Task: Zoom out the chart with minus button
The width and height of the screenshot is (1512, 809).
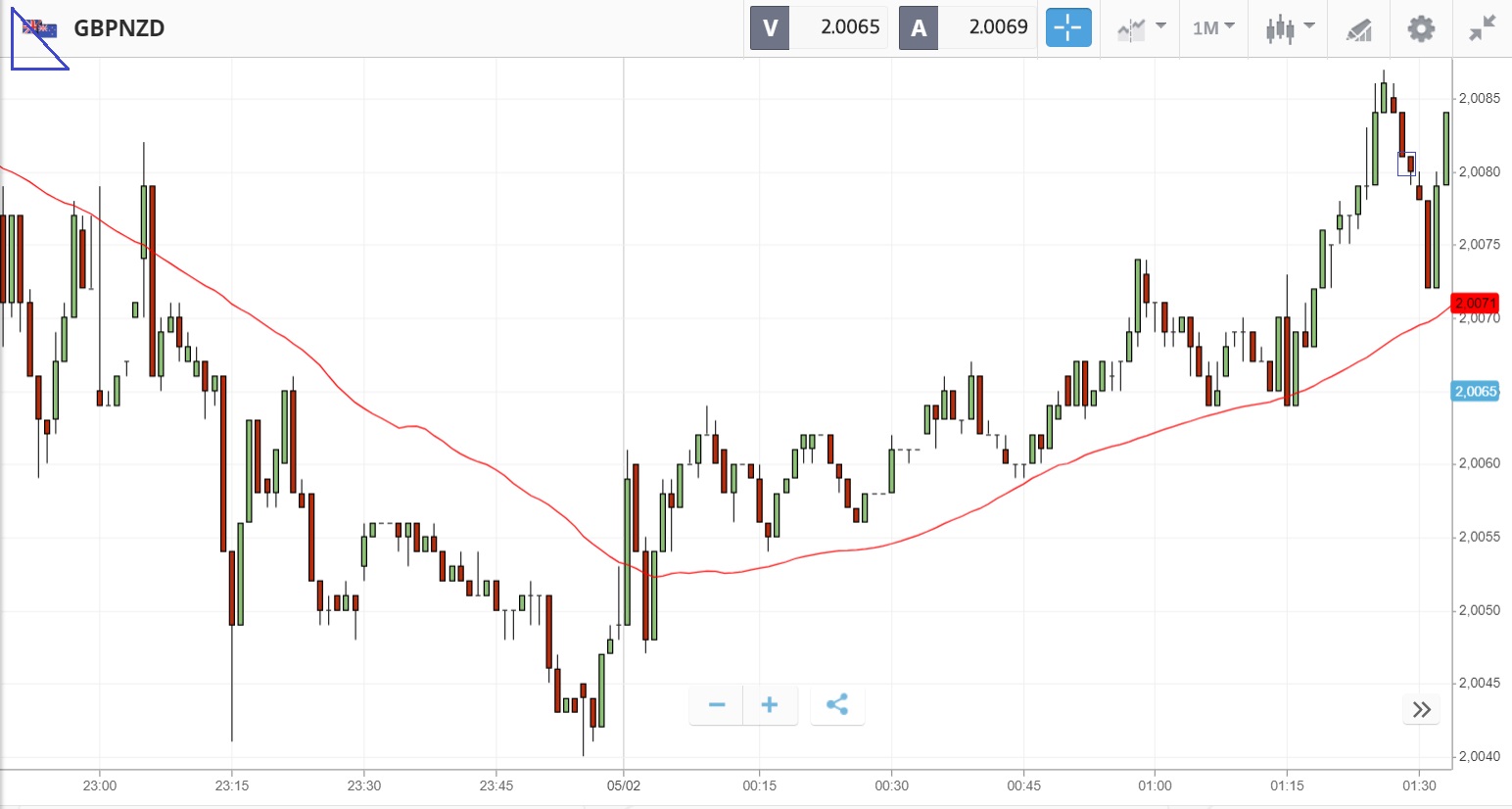Action: tap(717, 705)
